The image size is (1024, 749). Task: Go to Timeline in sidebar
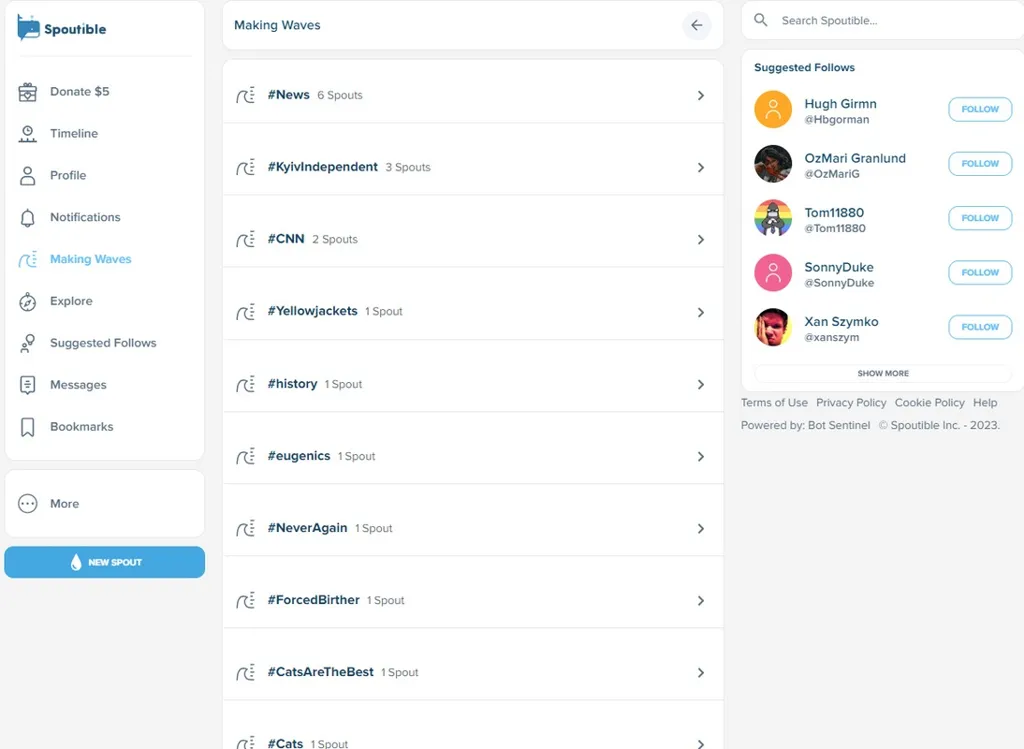click(x=74, y=133)
